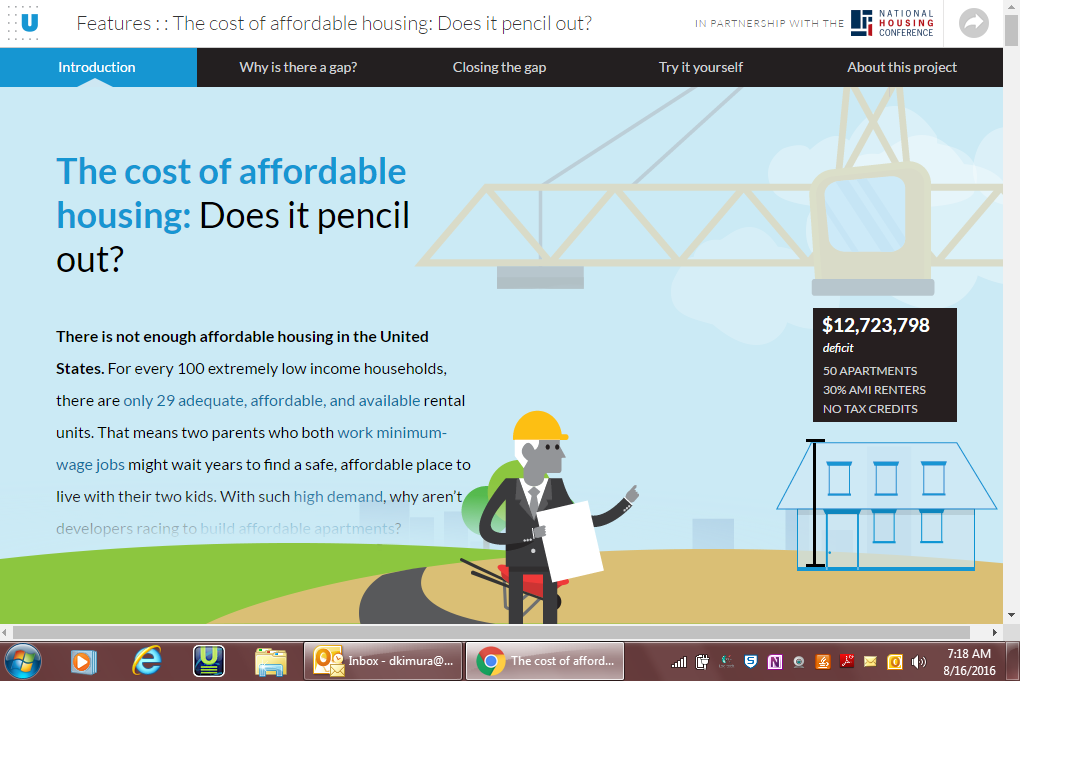Switch to the 'Try it yourself' tab

[700, 67]
